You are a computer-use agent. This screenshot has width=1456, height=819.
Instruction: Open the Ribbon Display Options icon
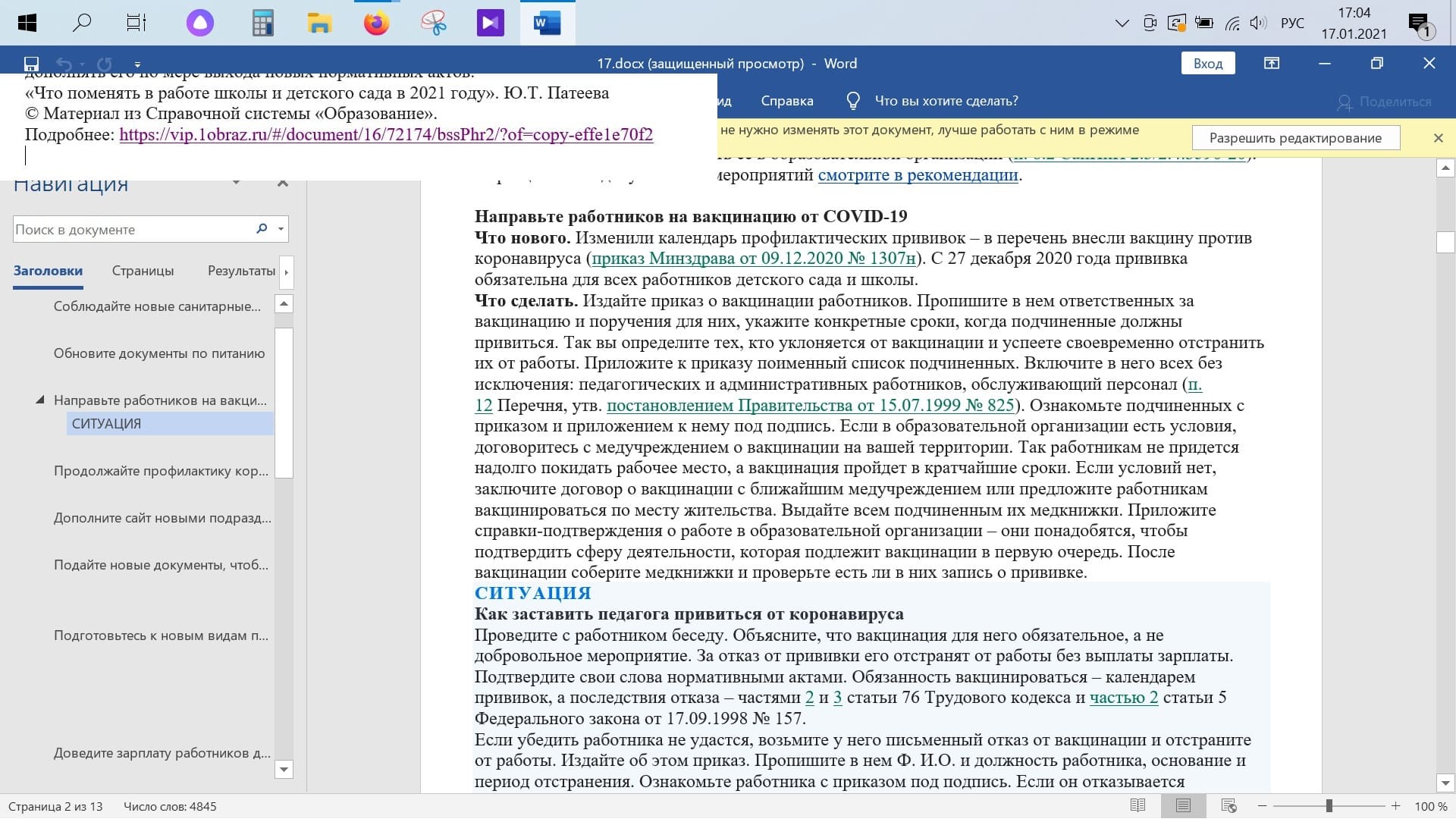(1272, 64)
